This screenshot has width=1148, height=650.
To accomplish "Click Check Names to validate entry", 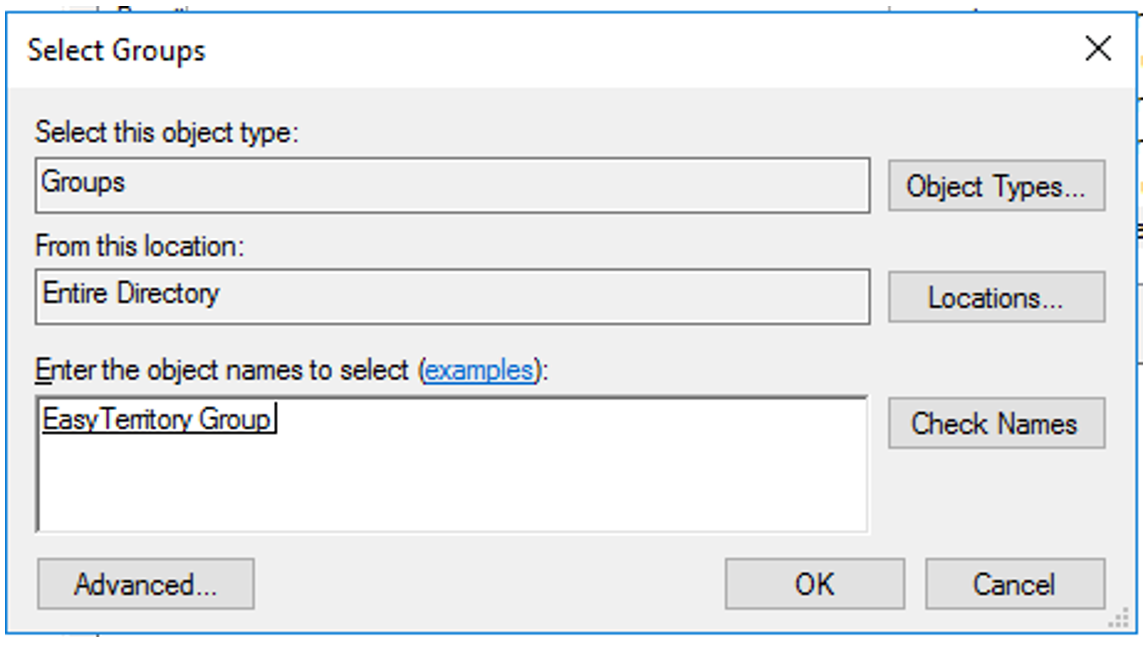I will click(x=996, y=423).
